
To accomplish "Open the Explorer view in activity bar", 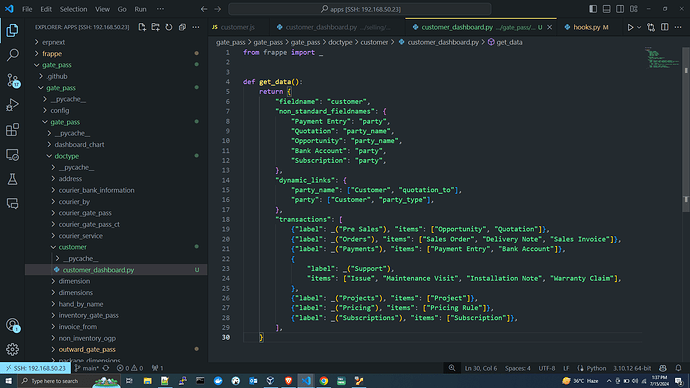I will tap(12, 30).
